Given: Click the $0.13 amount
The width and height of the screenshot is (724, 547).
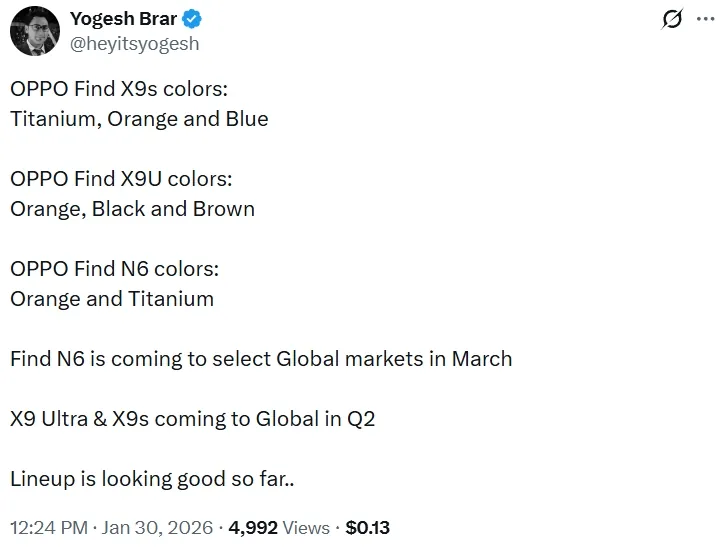Looking at the screenshot, I should coord(367,527).
